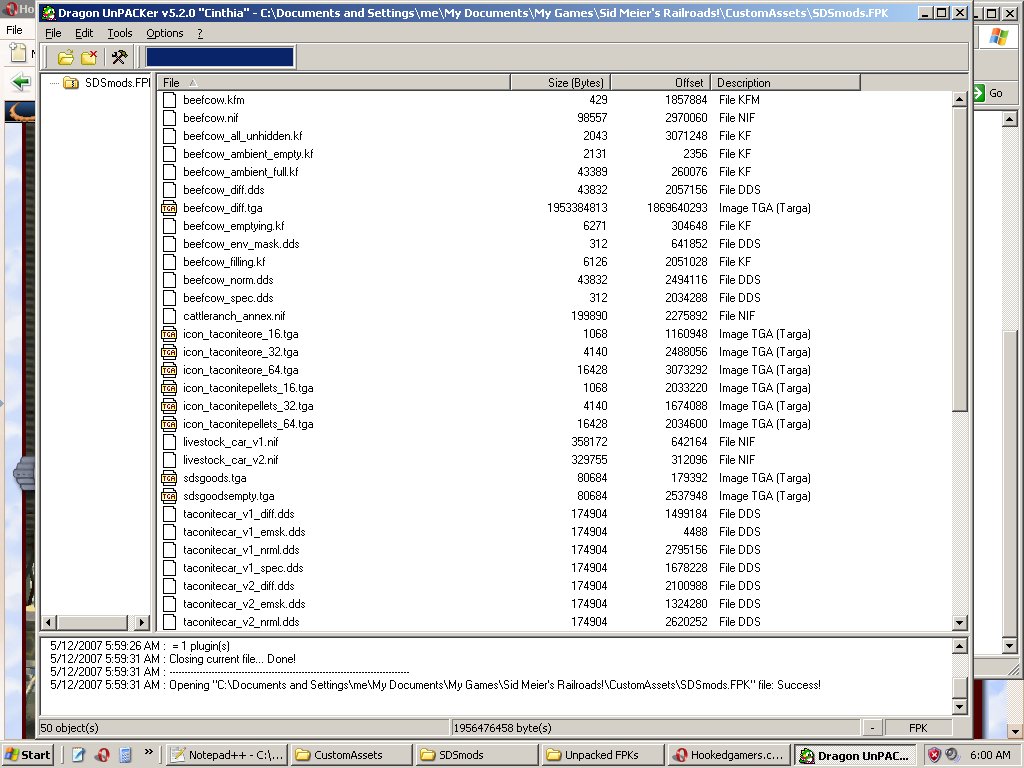
Task: Select SDSmods.FPK tree item
Action: click(x=118, y=83)
